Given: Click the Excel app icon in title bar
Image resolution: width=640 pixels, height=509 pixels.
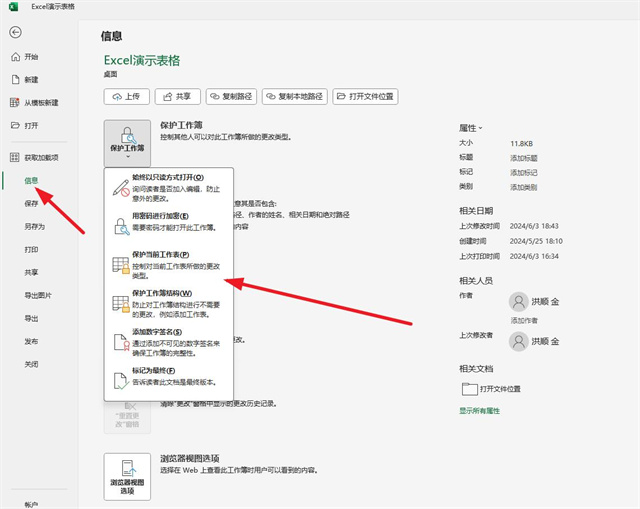Looking at the screenshot, I should [13, 7].
